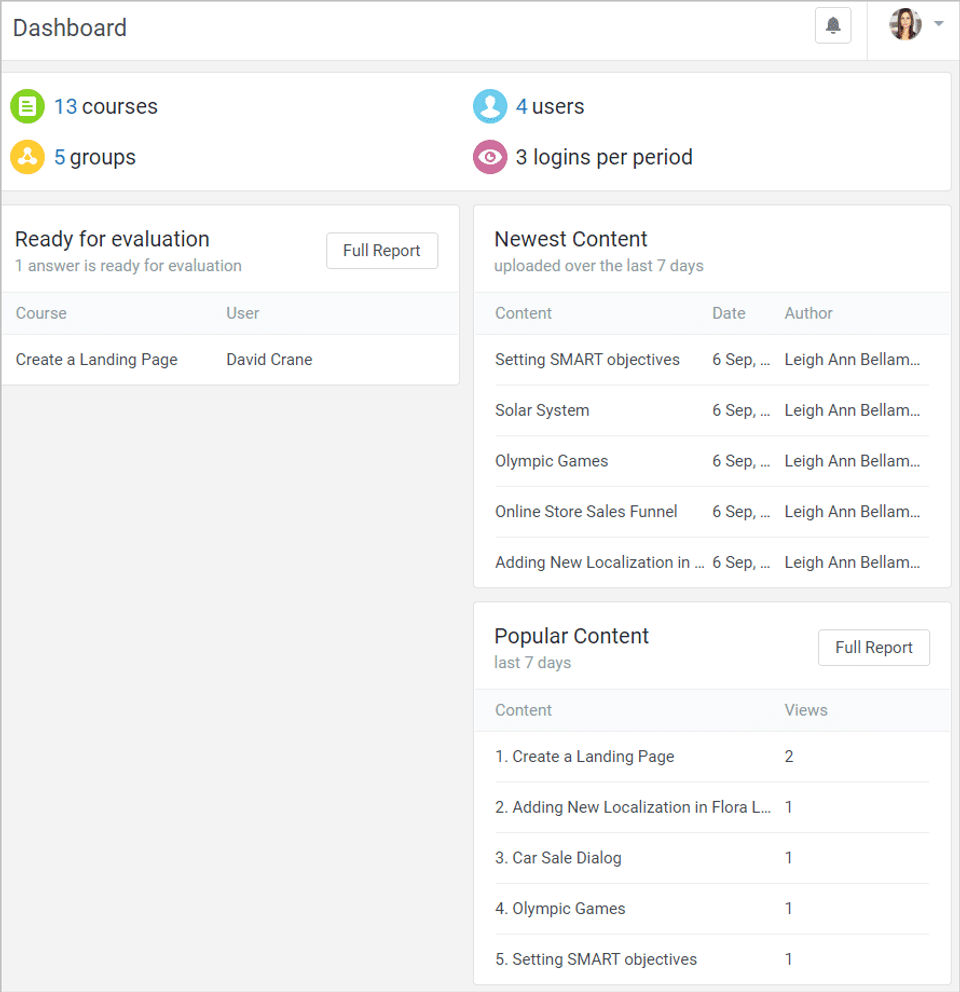The height and width of the screenshot is (992, 960).
Task: Click David Crane user cell
Action: click(x=269, y=359)
